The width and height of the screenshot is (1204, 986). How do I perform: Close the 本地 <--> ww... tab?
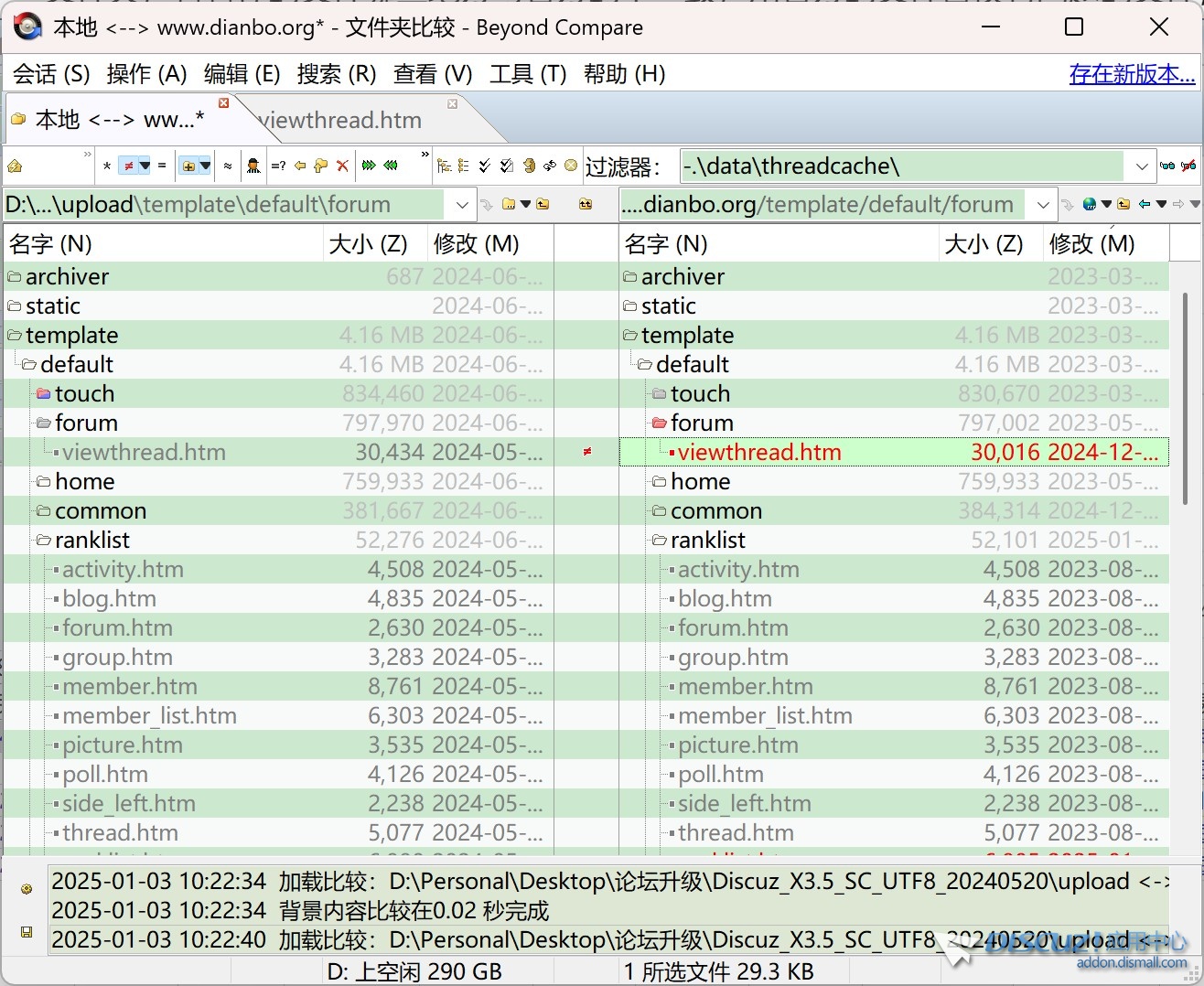(x=223, y=102)
